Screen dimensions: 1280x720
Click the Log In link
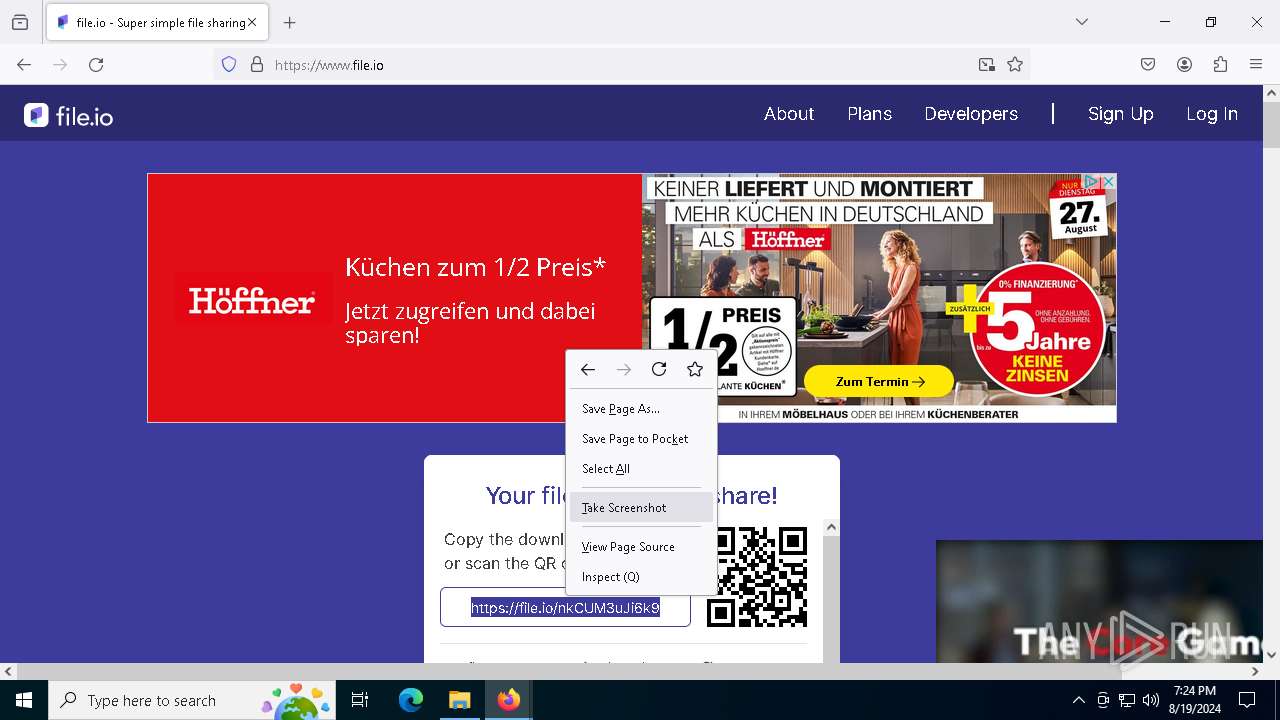pyautogui.click(x=1212, y=114)
